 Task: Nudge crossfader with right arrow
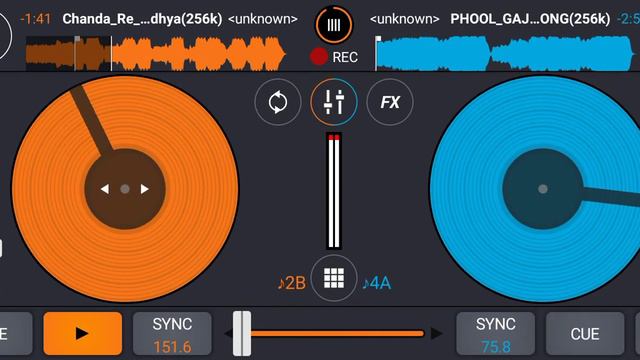pos(436,333)
